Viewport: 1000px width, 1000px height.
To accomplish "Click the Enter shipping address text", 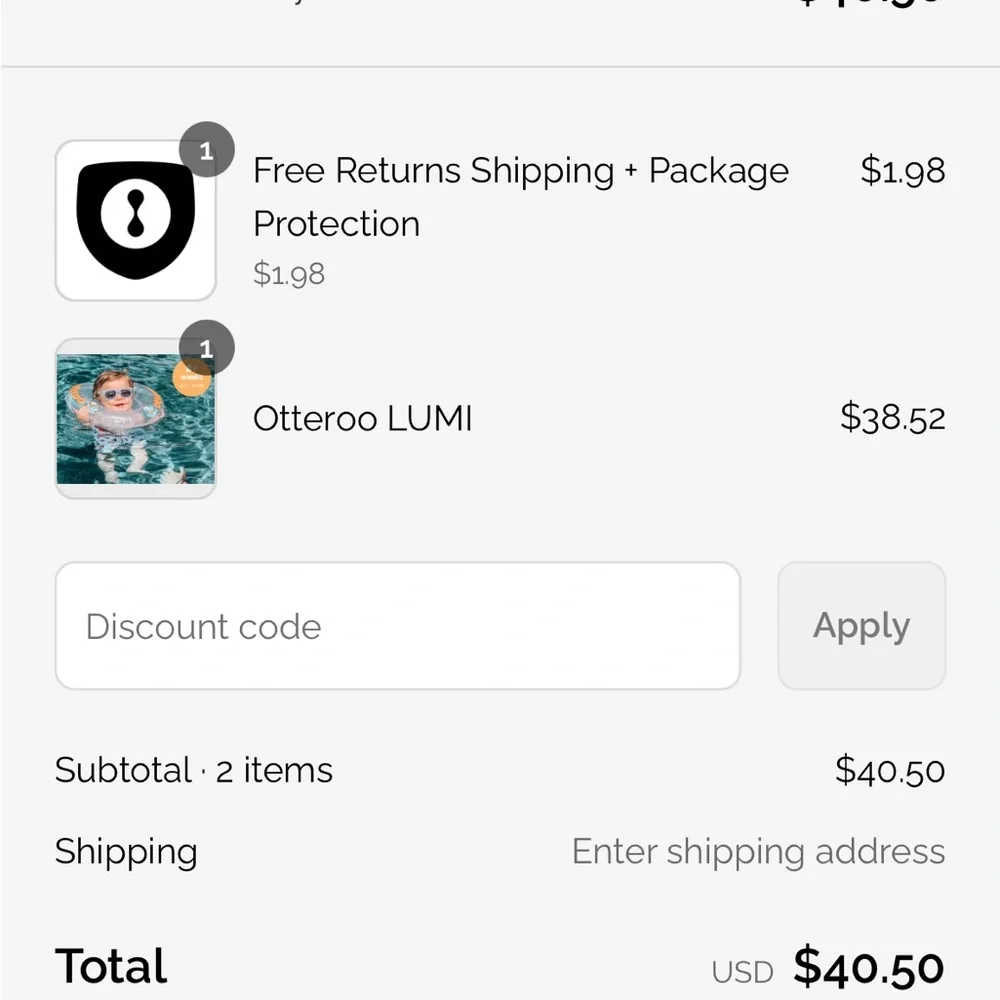I will pos(758,852).
